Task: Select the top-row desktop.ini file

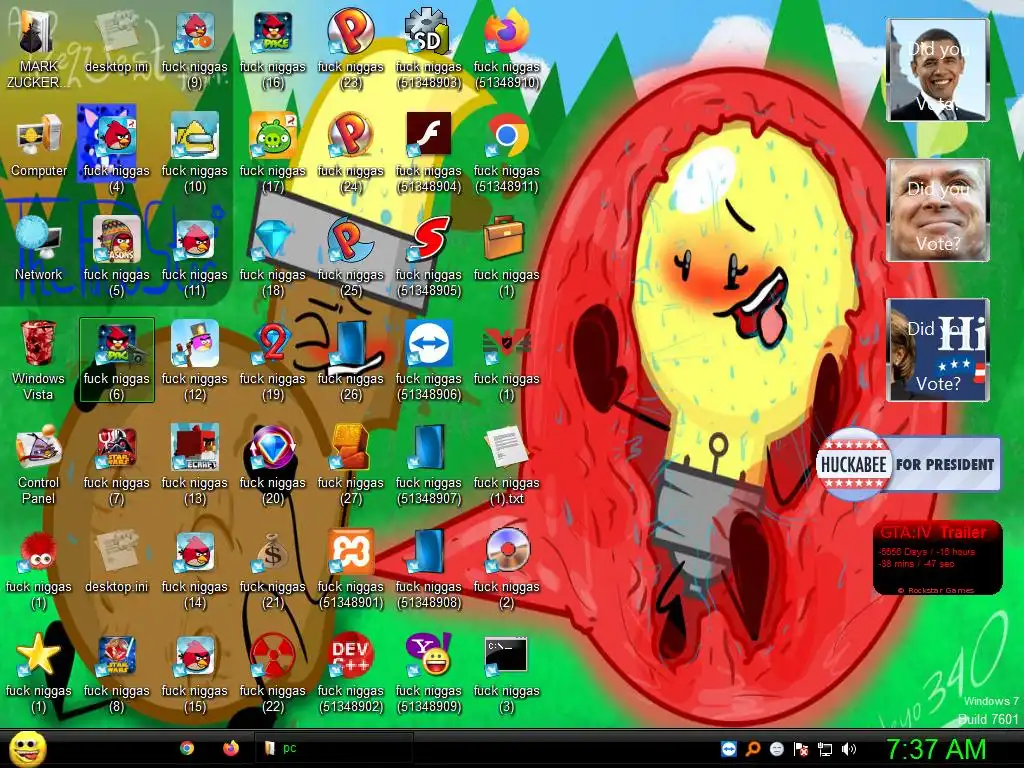Action: coord(117,33)
